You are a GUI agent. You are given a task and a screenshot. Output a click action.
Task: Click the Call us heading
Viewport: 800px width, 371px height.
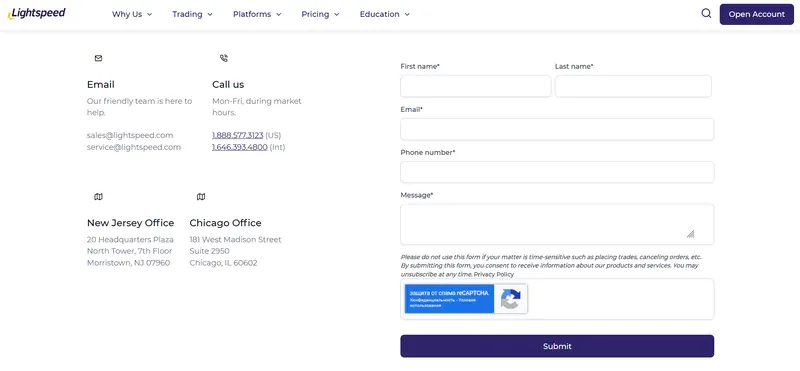(228, 85)
